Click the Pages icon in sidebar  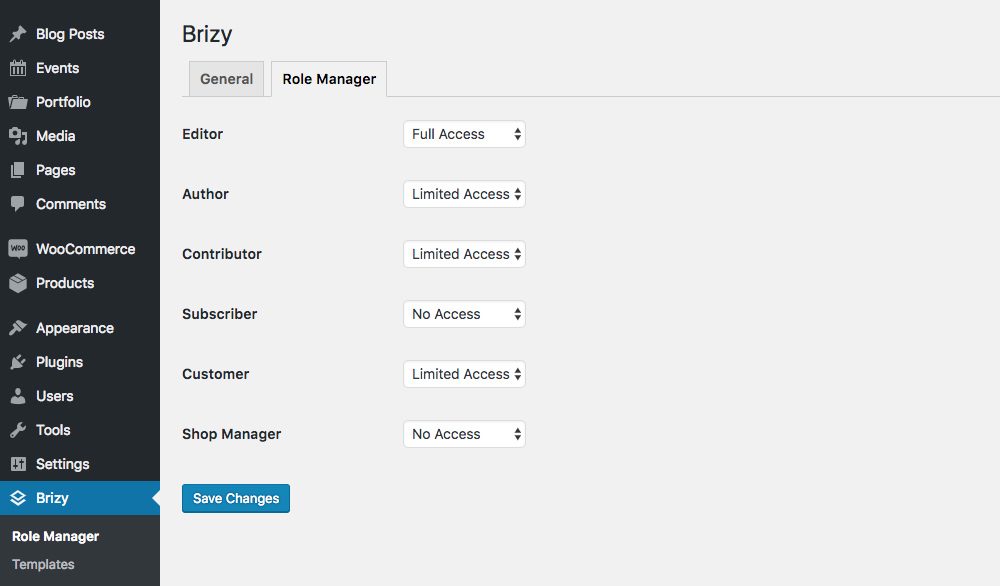(x=18, y=170)
